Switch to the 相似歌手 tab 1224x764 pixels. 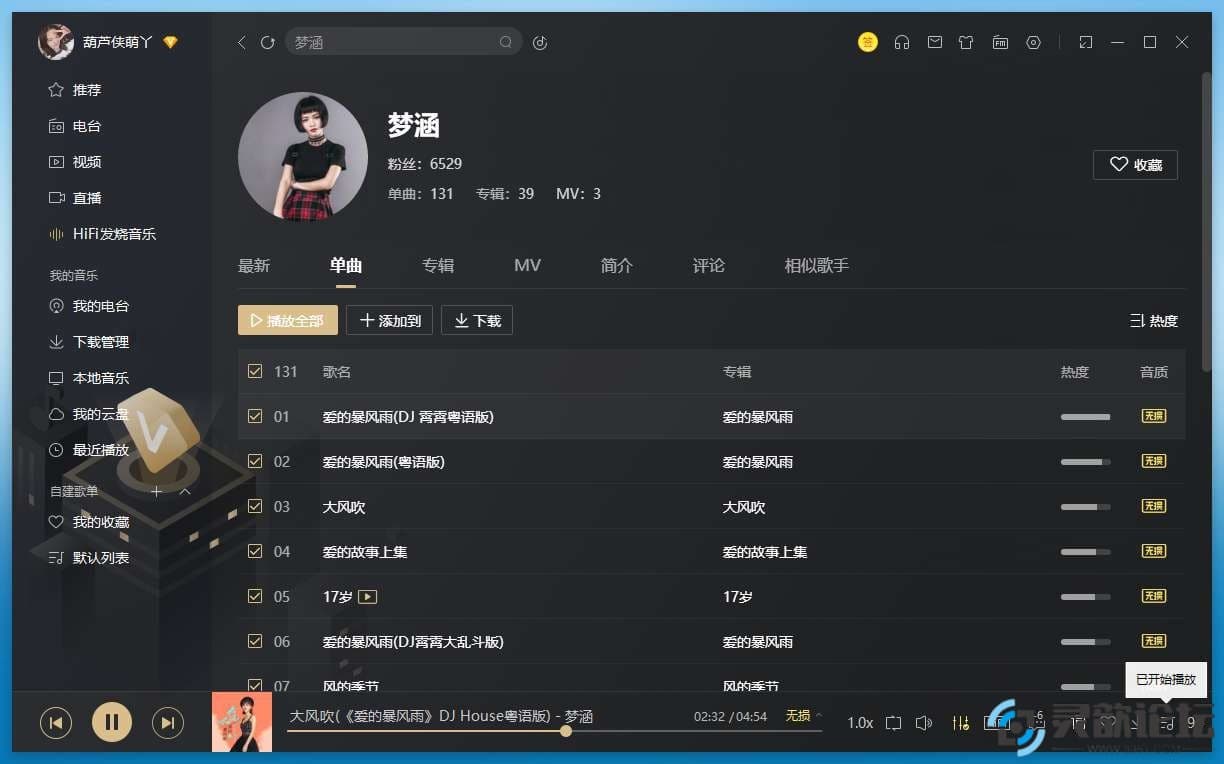point(817,266)
